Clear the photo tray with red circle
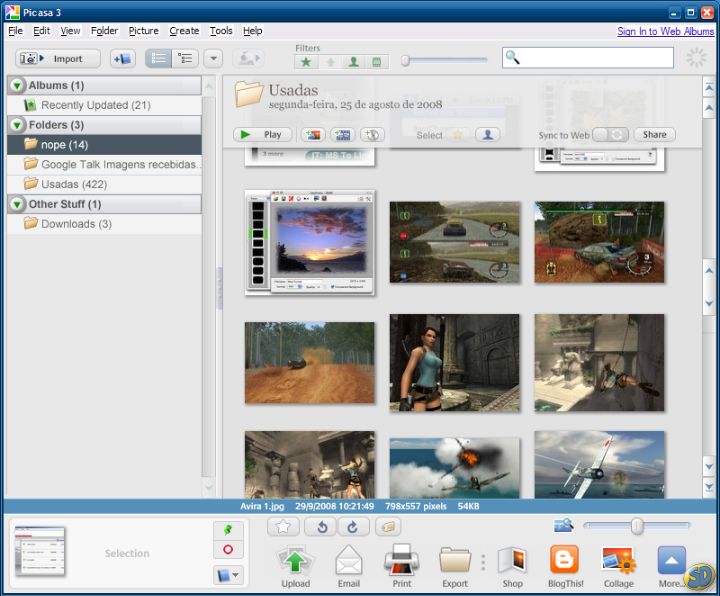 pyautogui.click(x=228, y=550)
